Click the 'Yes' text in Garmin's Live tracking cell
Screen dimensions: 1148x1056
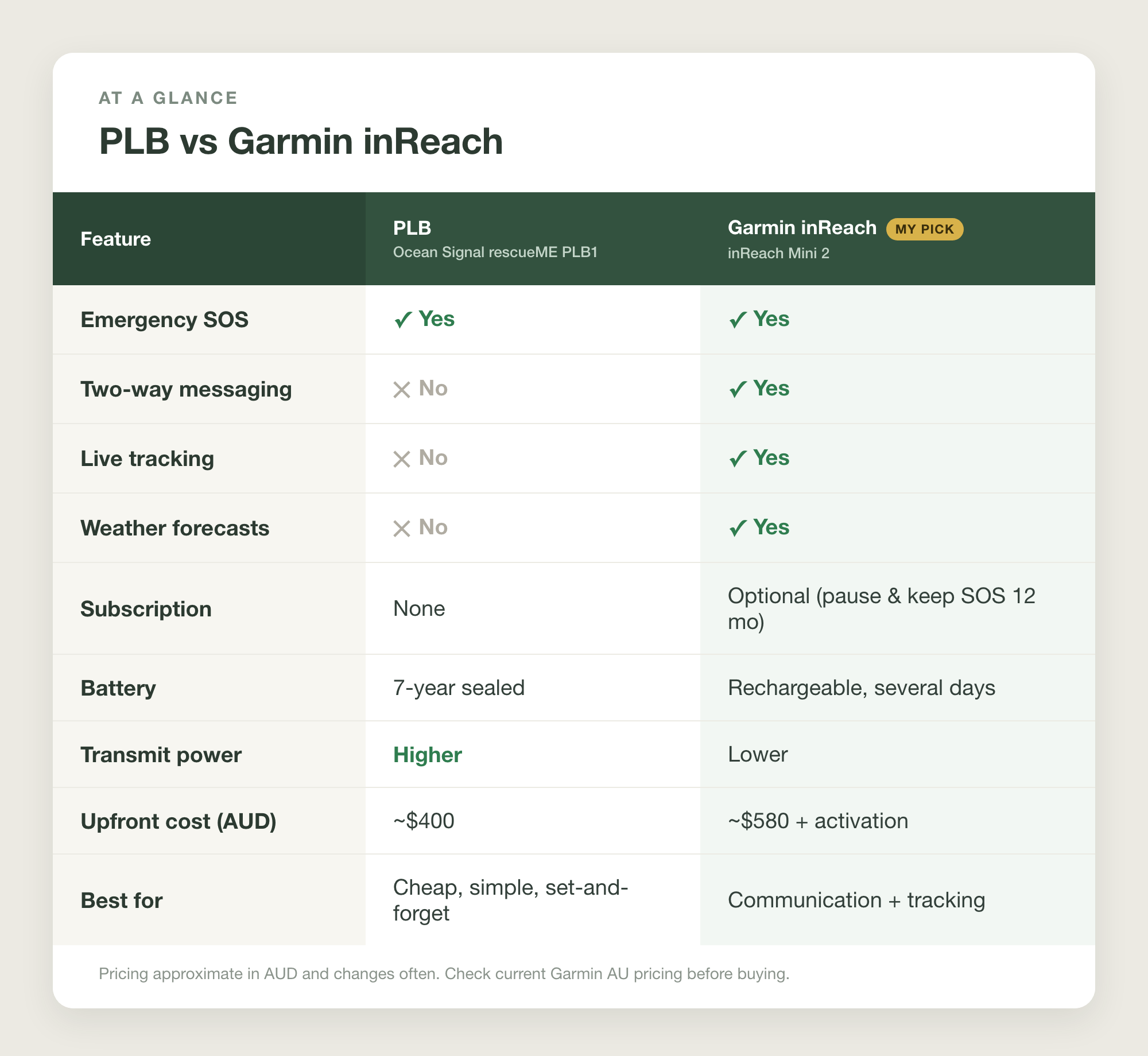(771, 458)
